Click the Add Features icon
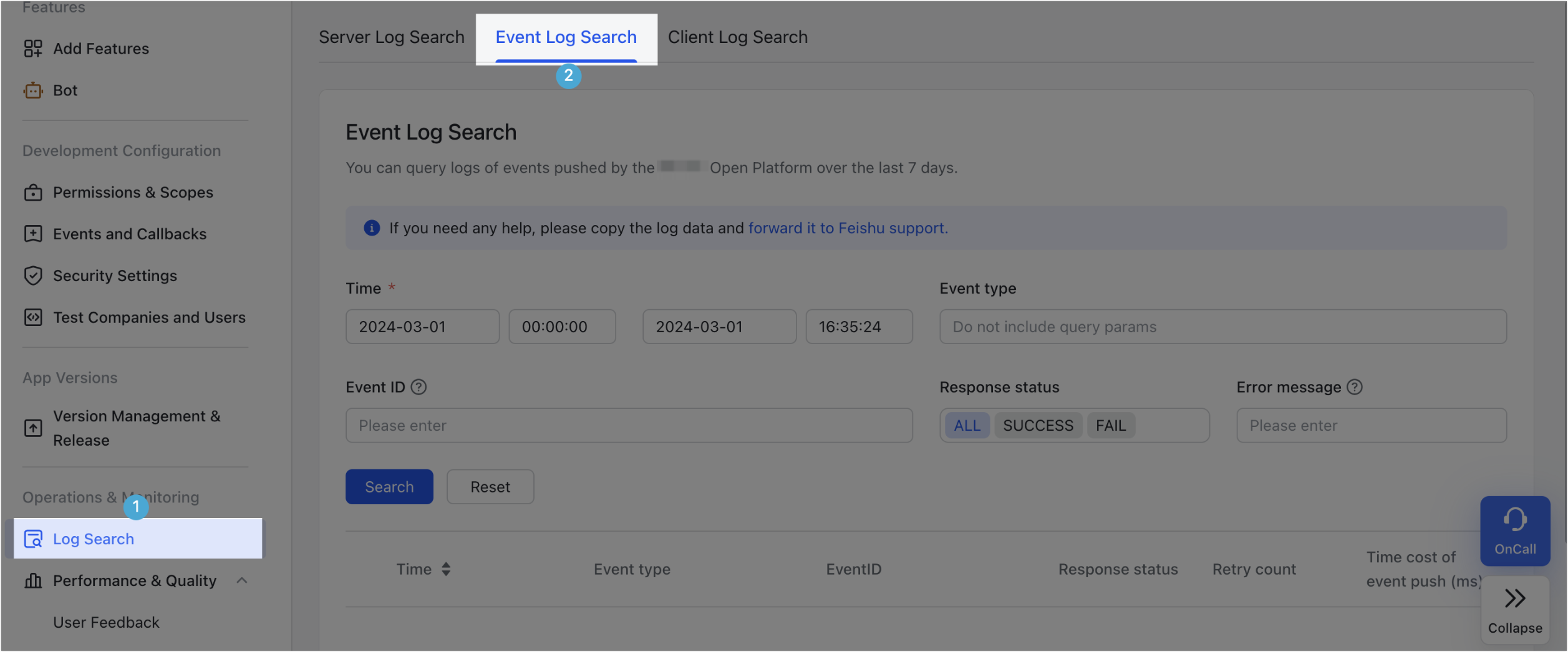This screenshot has height=652, width=1568. pyautogui.click(x=33, y=48)
